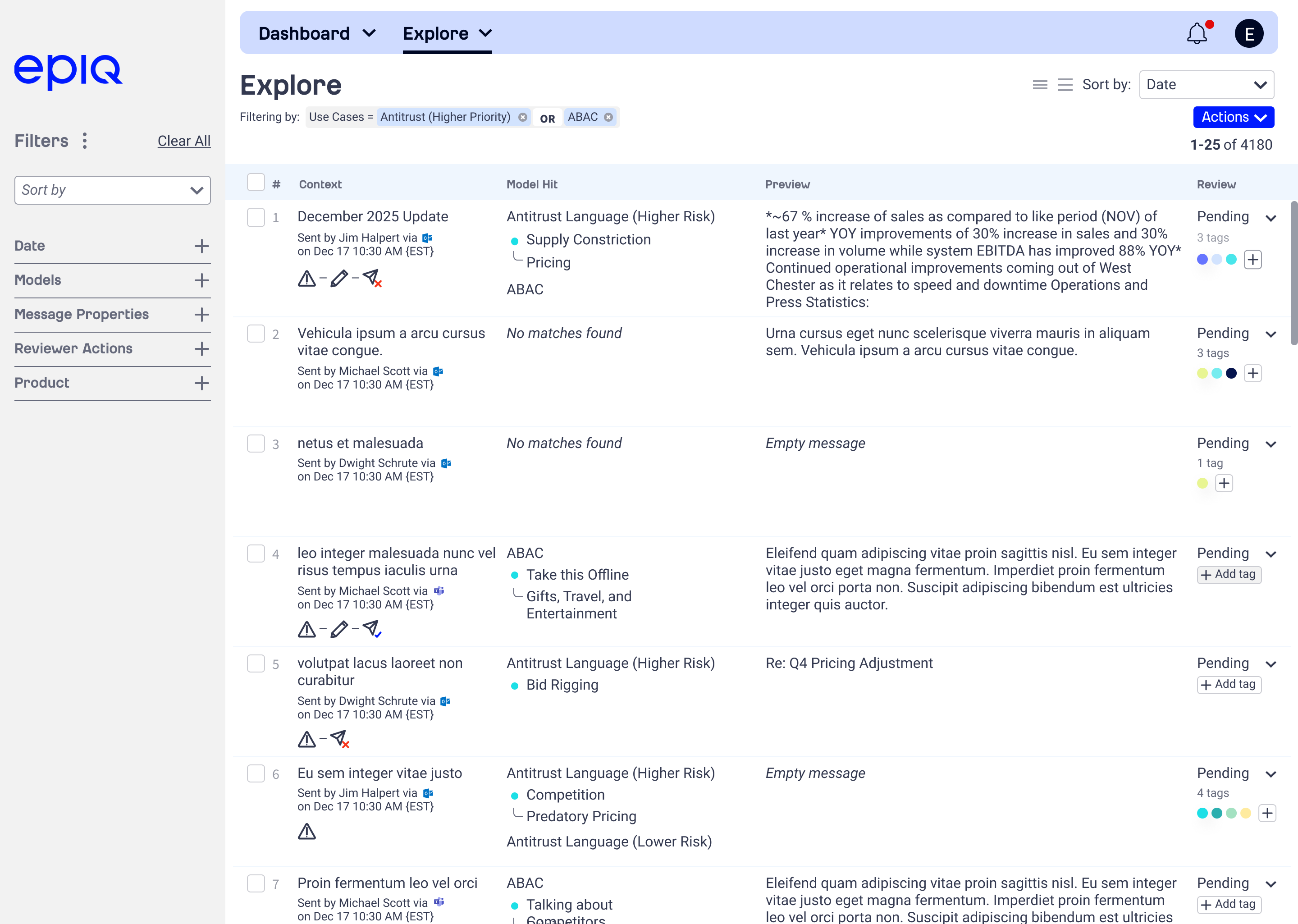Select checkbox for row 2 Vehicula ipsum
This screenshot has width=1298, height=924.
[256, 334]
